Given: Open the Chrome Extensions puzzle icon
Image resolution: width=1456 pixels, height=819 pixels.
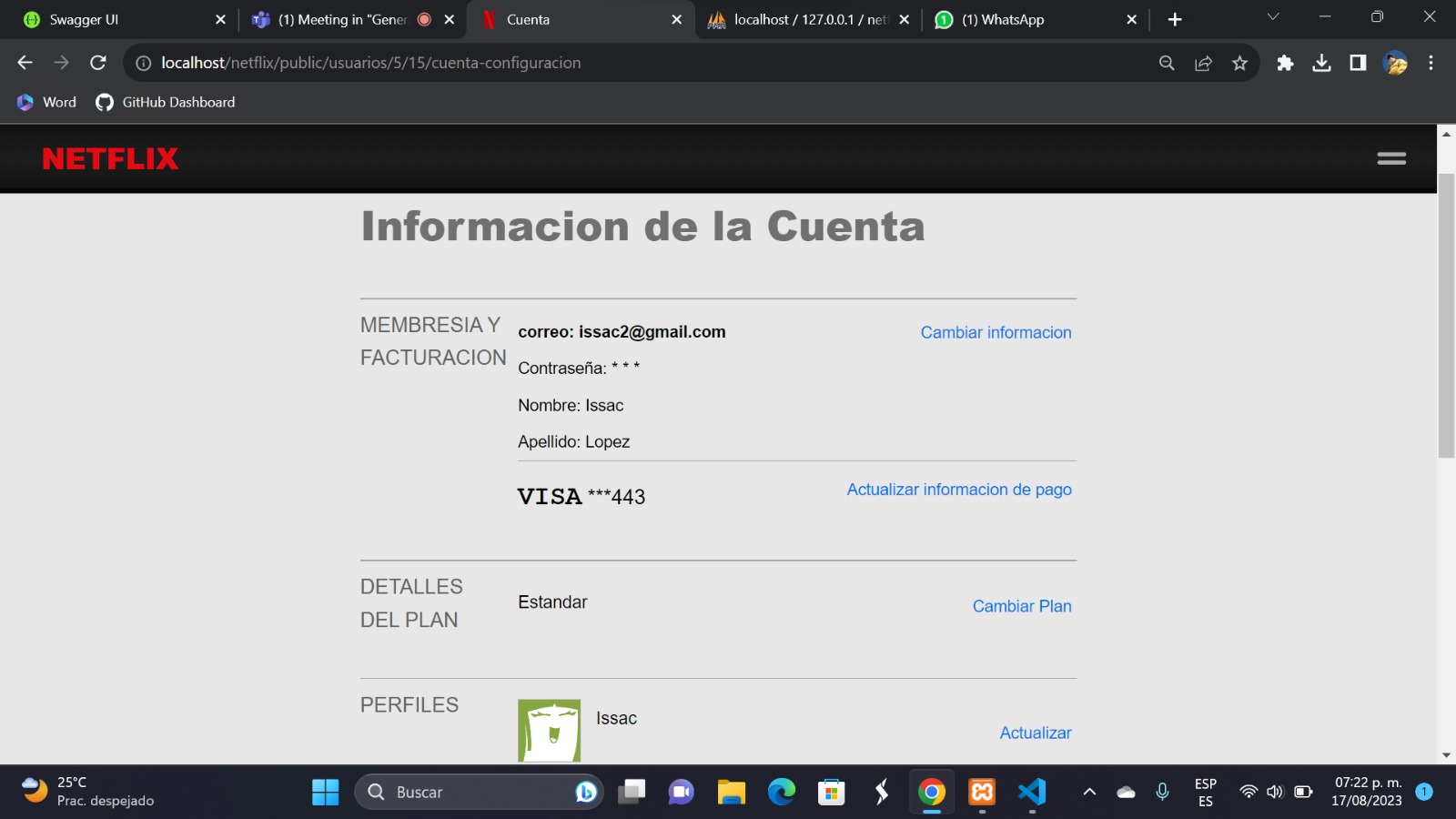Looking at the screenshot, I should pos(1285,63).
